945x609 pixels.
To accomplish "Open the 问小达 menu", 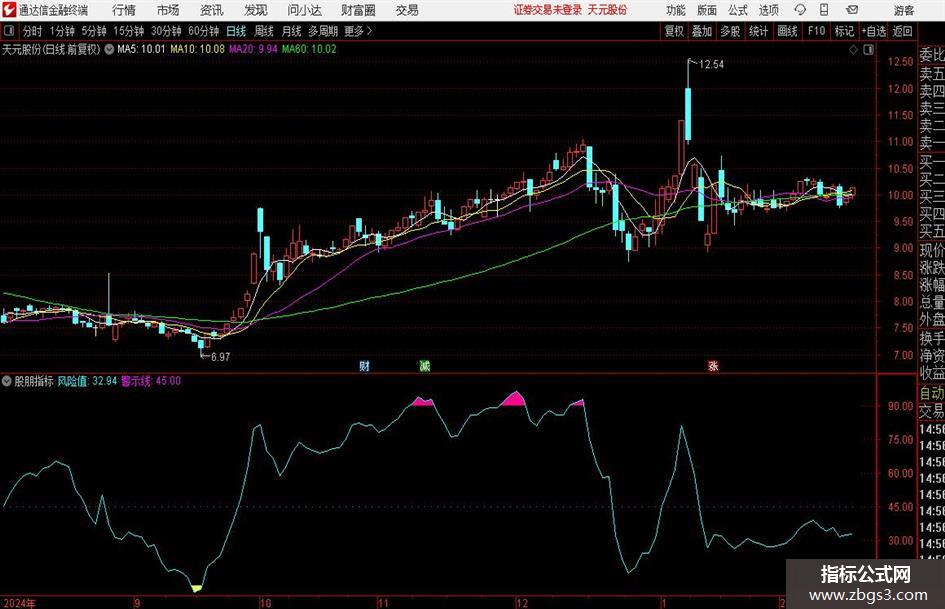I will pos(304,10).
